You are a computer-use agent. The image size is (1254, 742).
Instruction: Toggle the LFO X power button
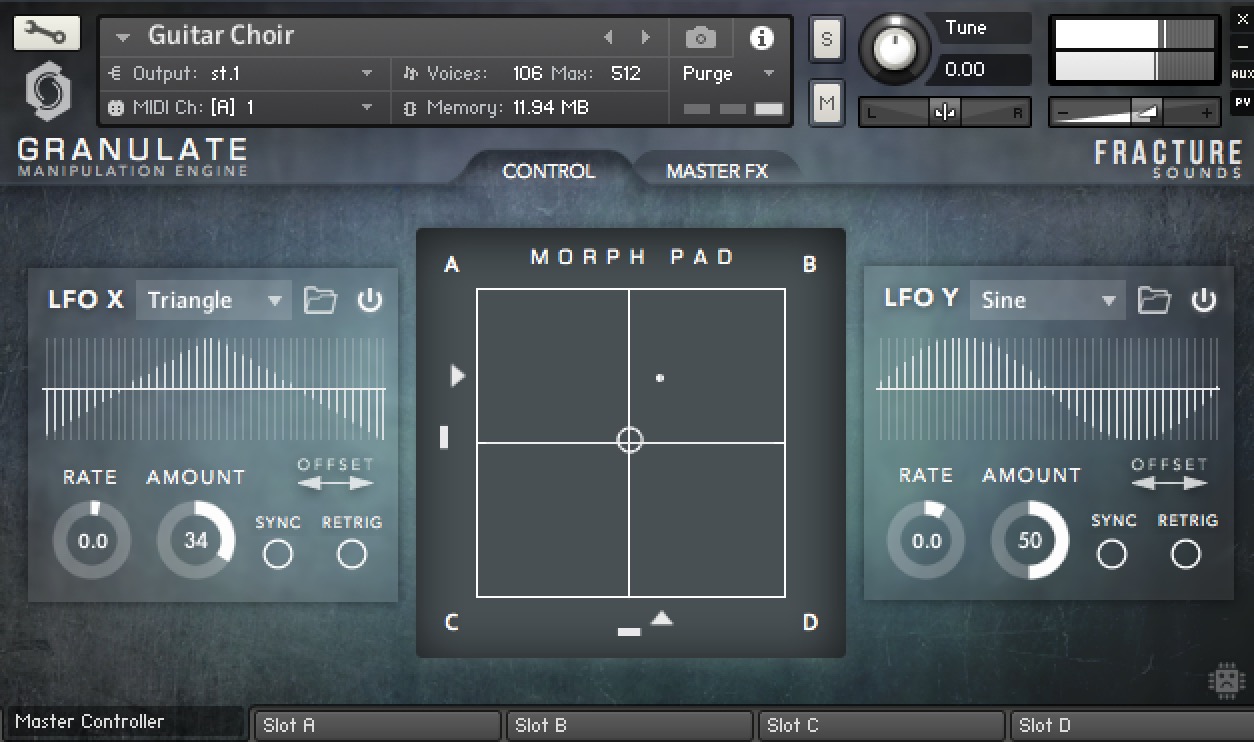pyautogui.click(x=370, y=299)
